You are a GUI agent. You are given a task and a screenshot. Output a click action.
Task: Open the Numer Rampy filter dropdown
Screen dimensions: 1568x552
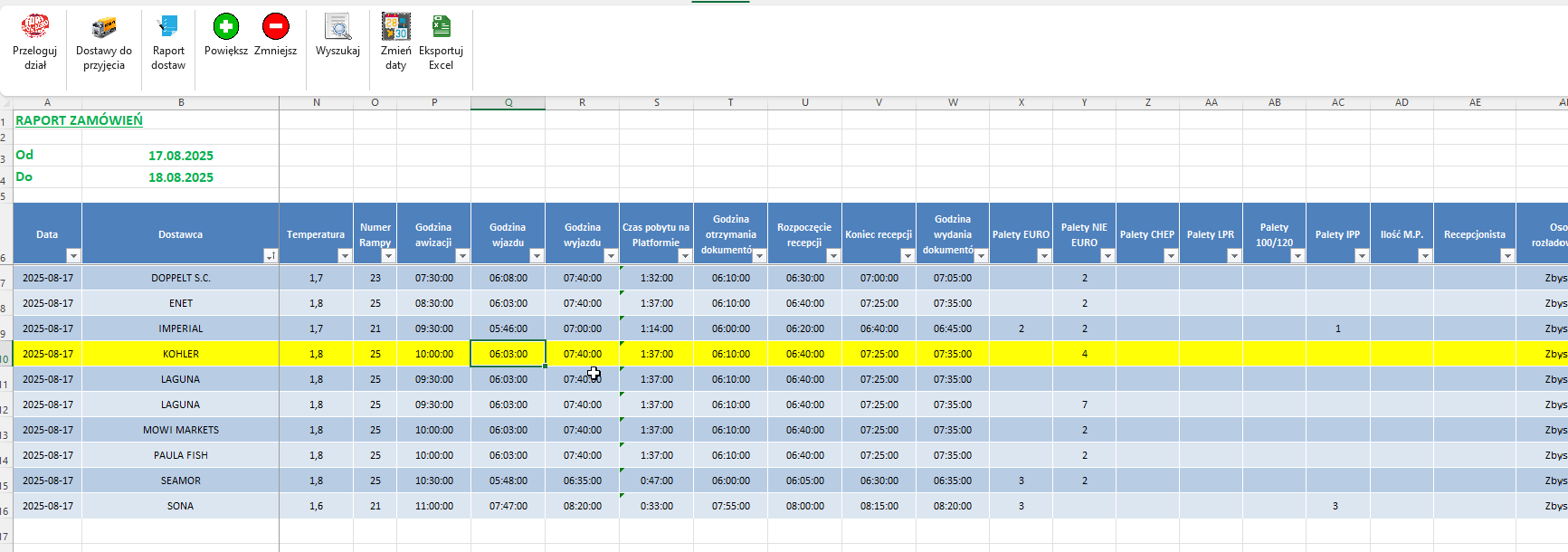388,256
